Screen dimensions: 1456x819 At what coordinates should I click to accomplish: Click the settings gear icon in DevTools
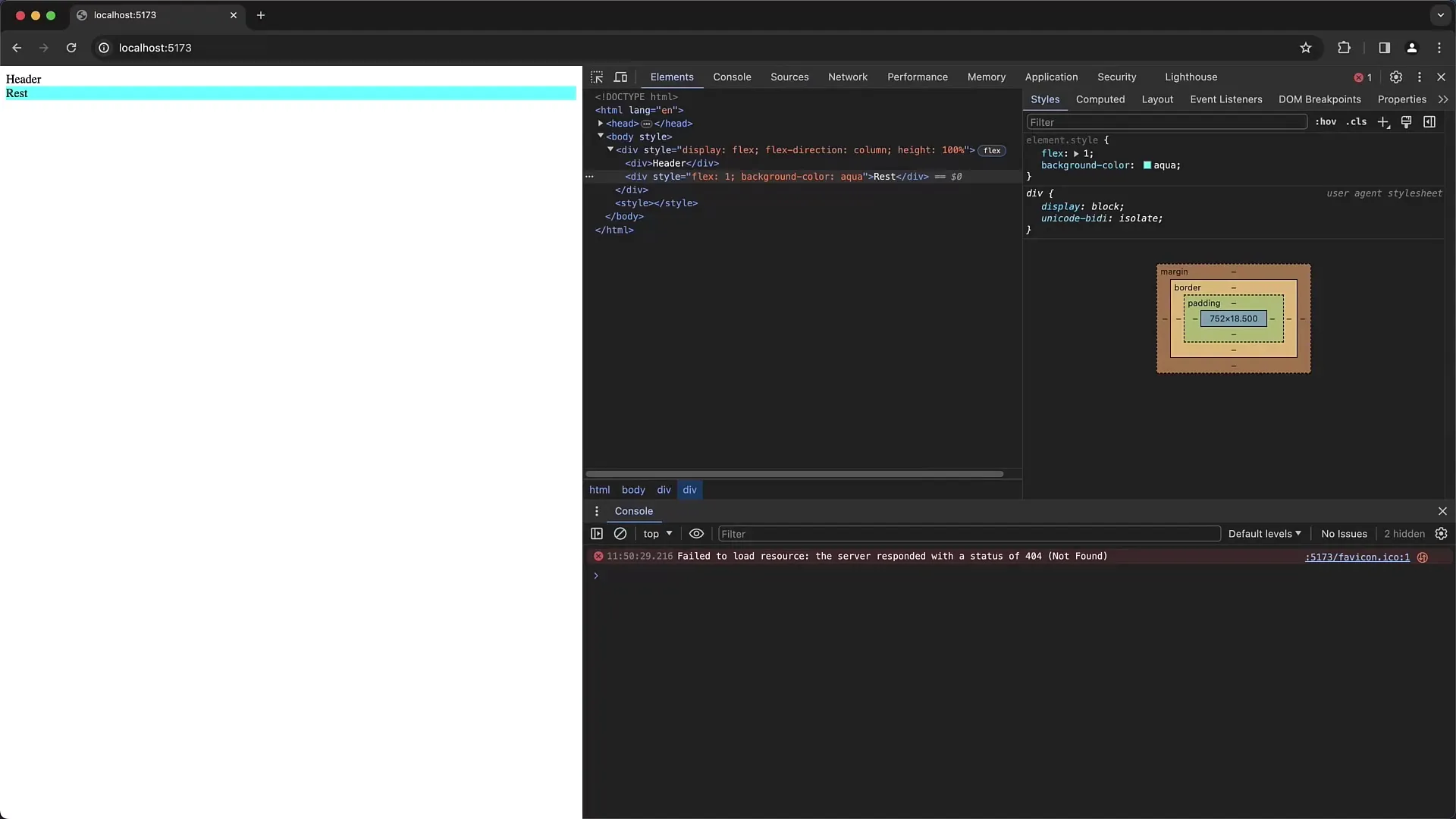pyautogui.click(x=1396, y=76)
